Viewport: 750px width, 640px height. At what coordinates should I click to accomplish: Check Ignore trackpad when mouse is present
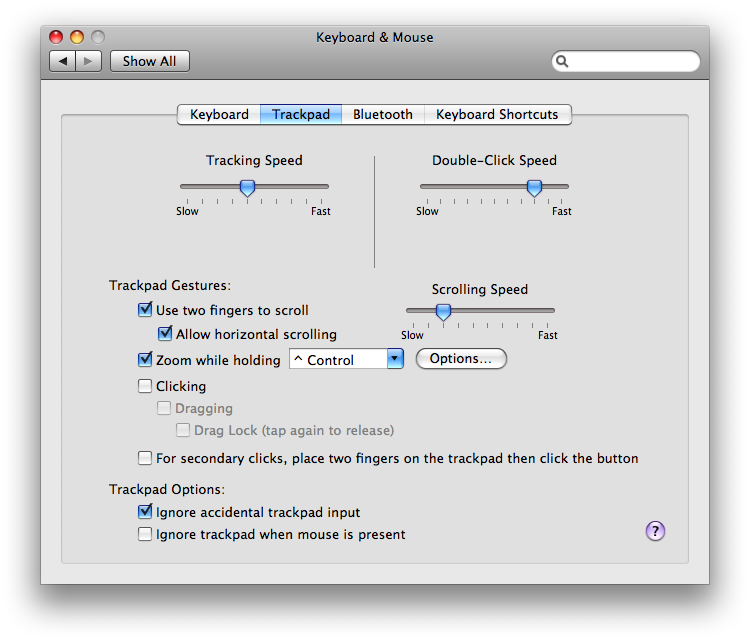coord(145,534)
